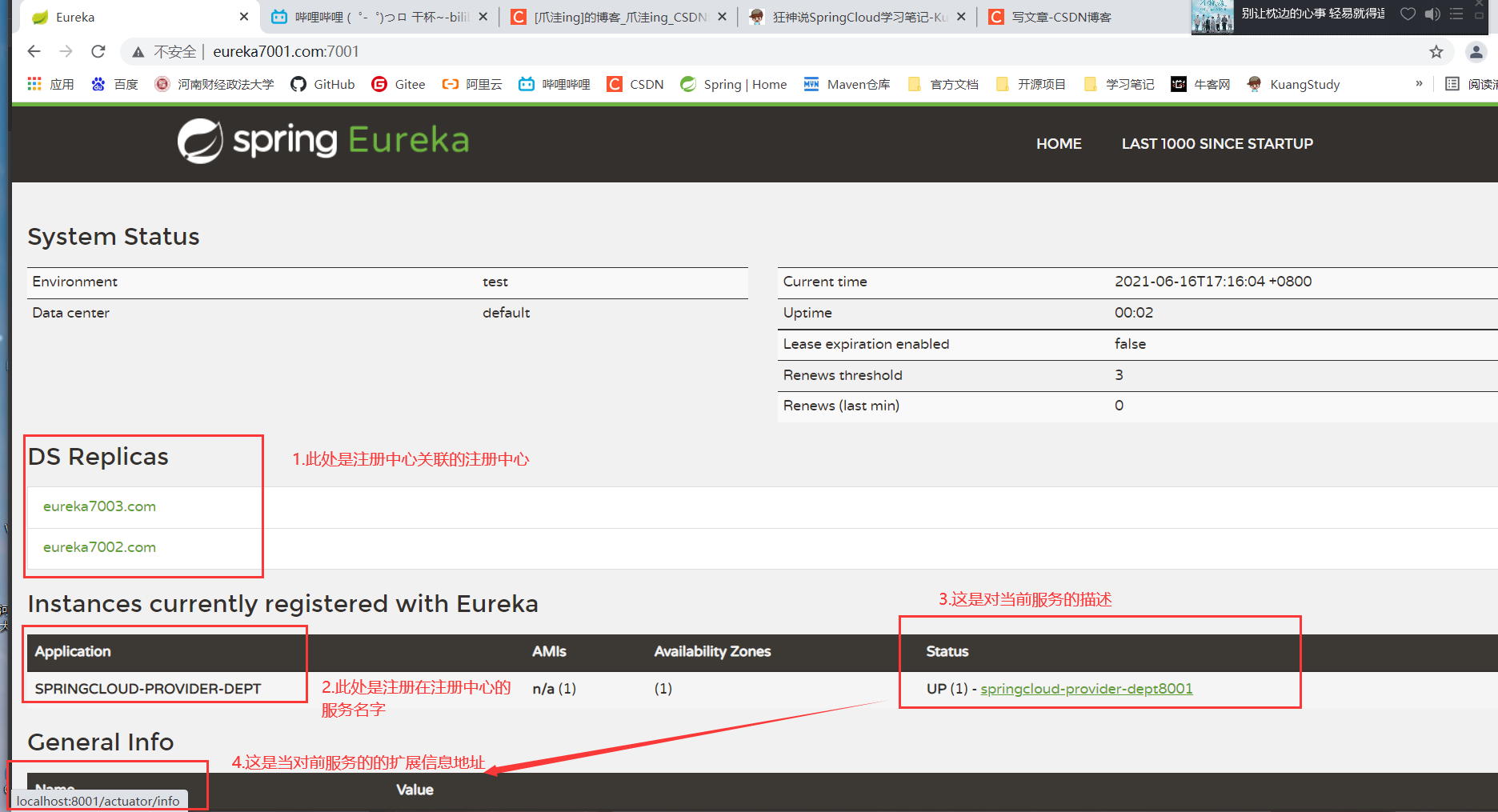Click the Availability Zones column header
This screenshot has width=1498, height=812.
pyautogui.click(x=712, y=651)
